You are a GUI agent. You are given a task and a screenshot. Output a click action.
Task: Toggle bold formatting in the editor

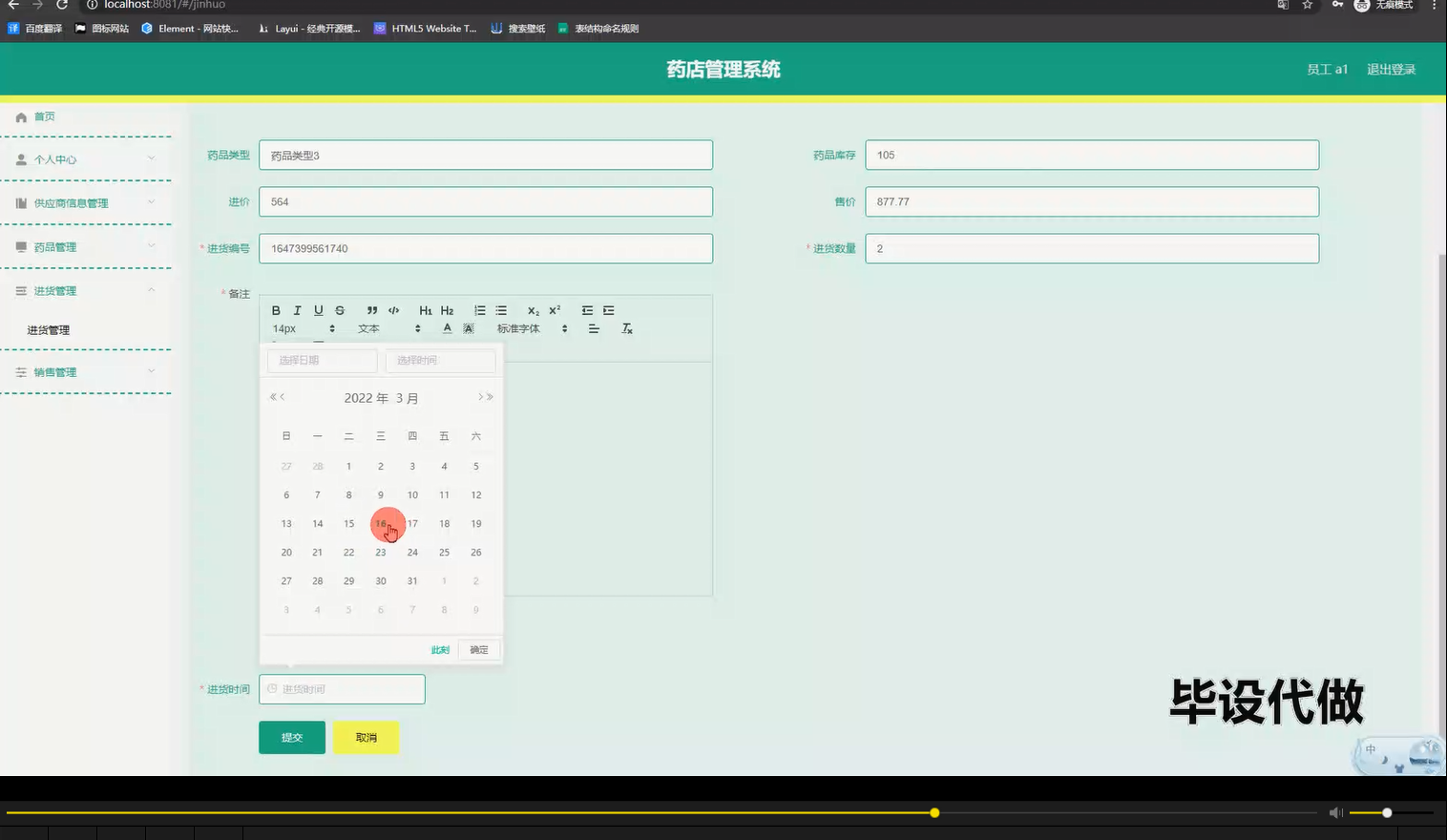tap(276, 310)
